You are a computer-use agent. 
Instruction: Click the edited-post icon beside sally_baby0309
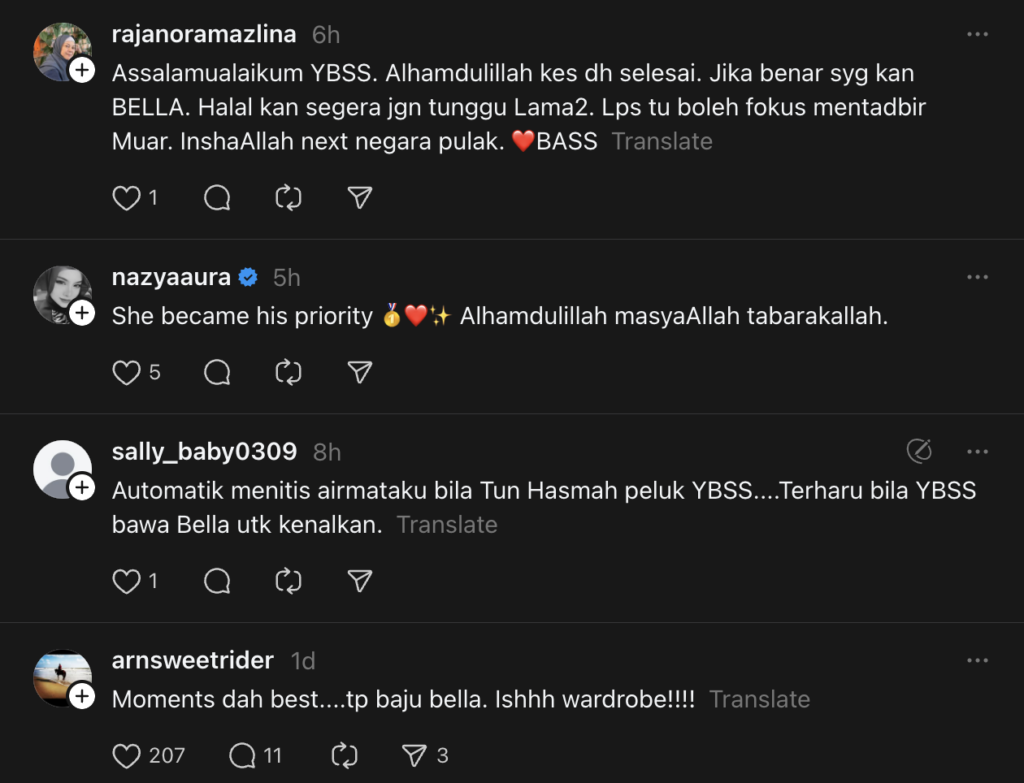pos(918,451)
